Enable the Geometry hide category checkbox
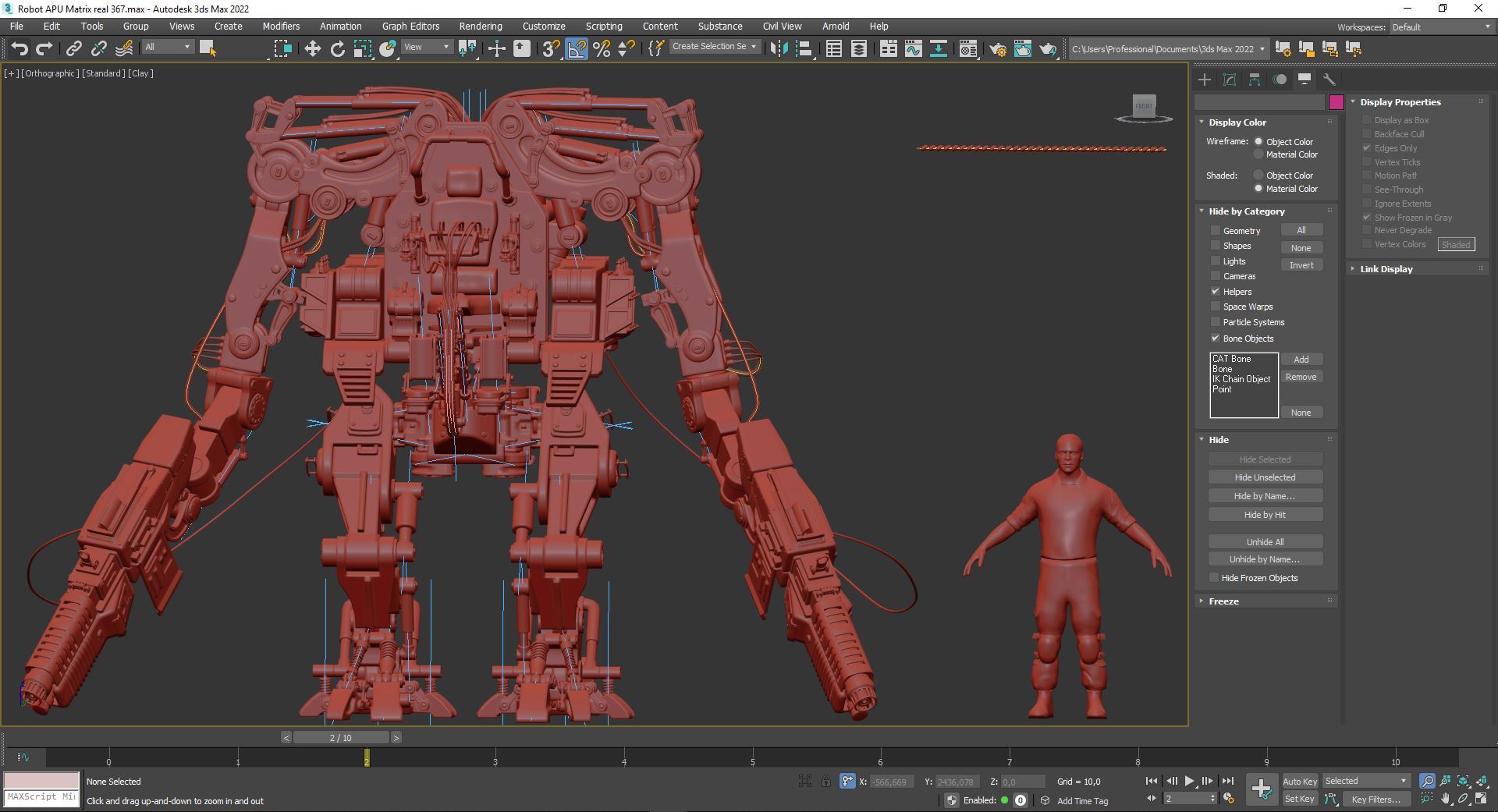The width and height of the screenshot is (1498, 812). (x=1215, y=231)
